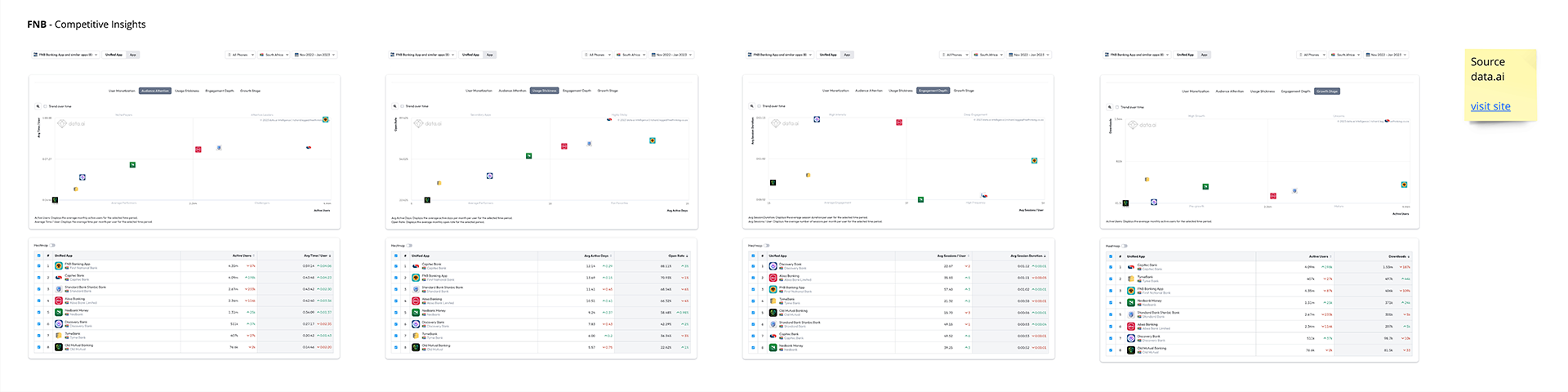This screenshot has width=1568, height=392.
Task: Uncheck FNB Banking App row in Avg Time table
Action: pyautogui.click(x=38, y=265)
